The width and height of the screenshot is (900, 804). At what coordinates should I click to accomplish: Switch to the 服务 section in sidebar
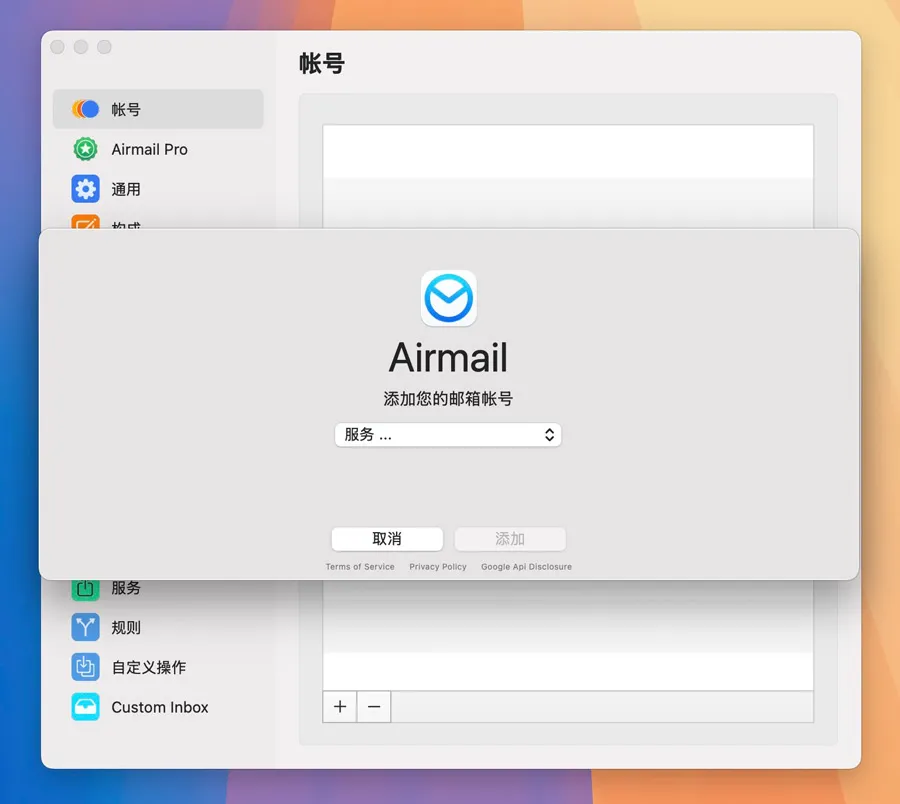point(126,588)
